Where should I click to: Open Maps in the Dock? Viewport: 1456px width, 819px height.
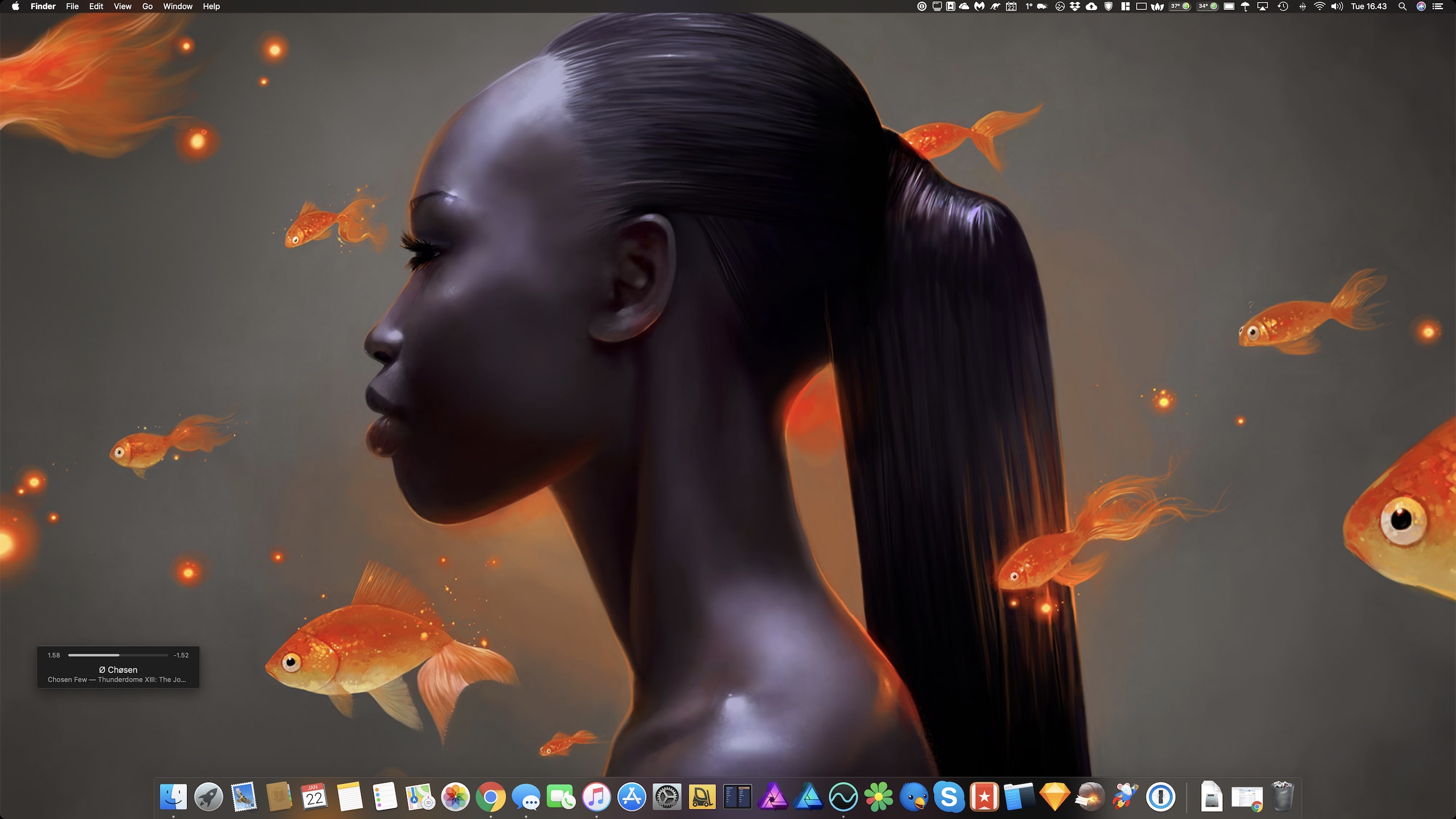coord(420,797)
